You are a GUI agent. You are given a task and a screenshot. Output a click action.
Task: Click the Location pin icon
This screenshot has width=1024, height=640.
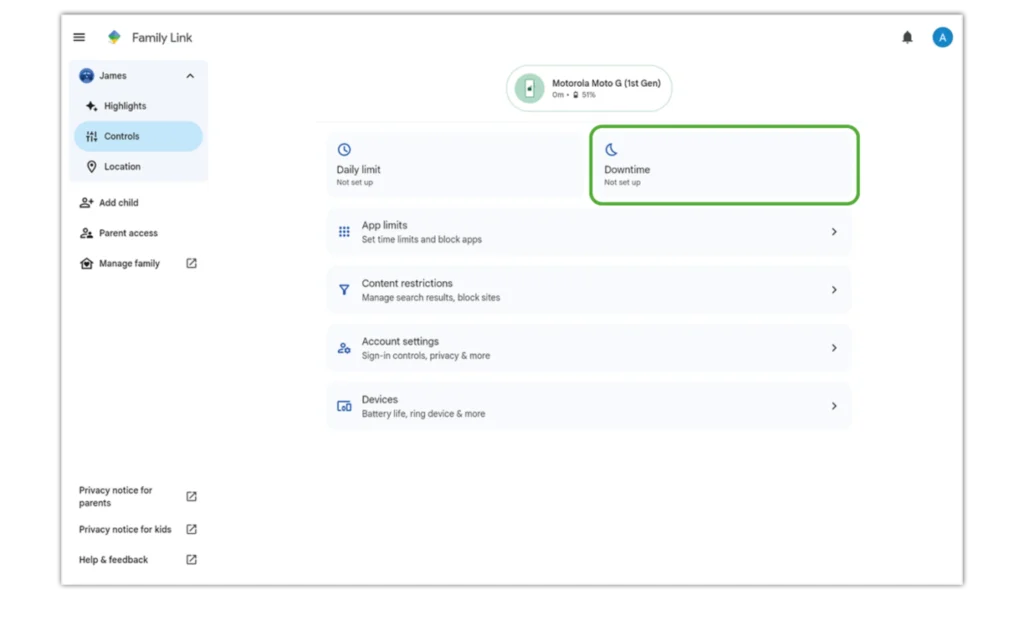[x=91, y=167]
